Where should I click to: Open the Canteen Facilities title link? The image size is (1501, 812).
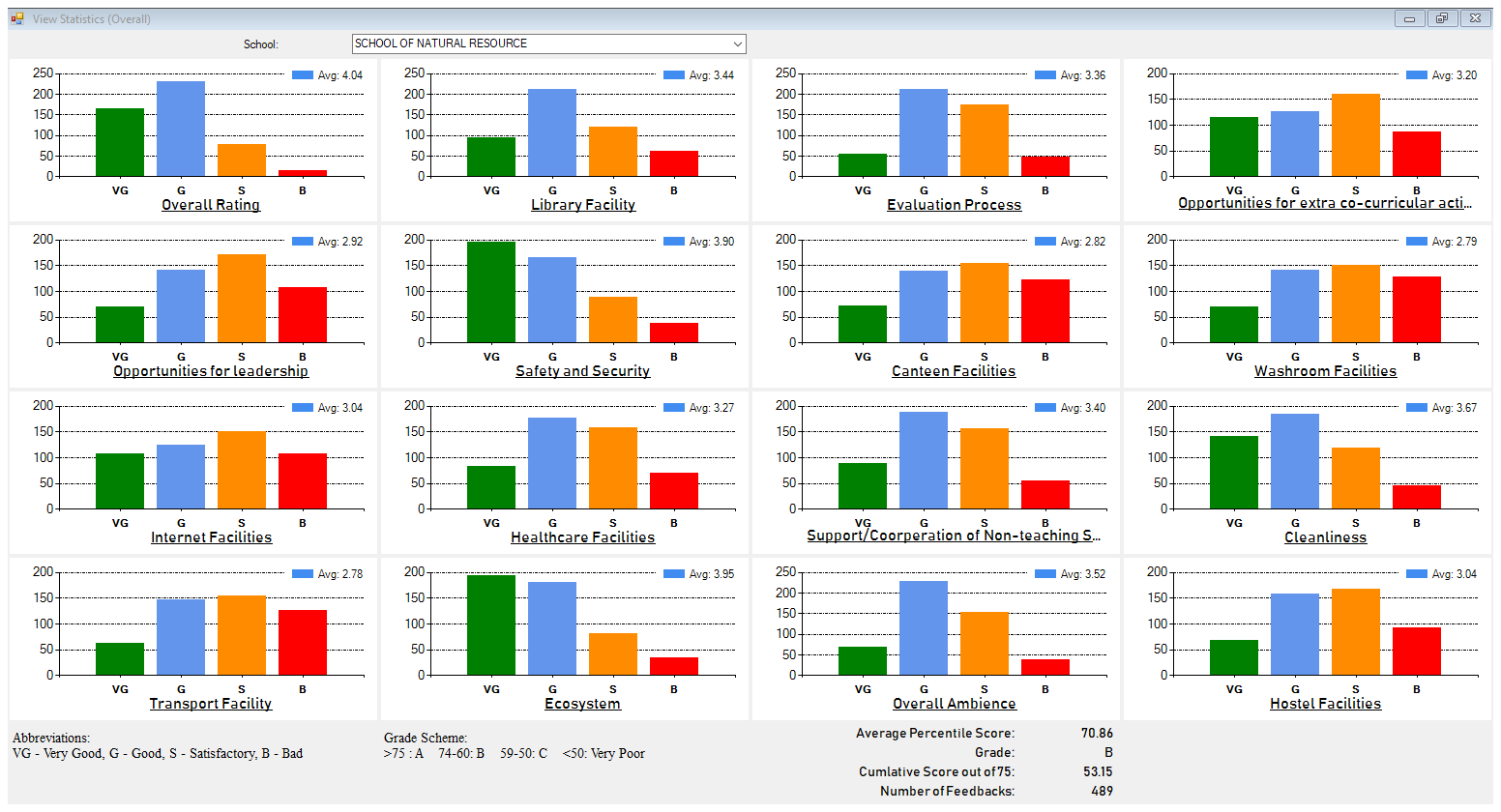pos(954,371)
